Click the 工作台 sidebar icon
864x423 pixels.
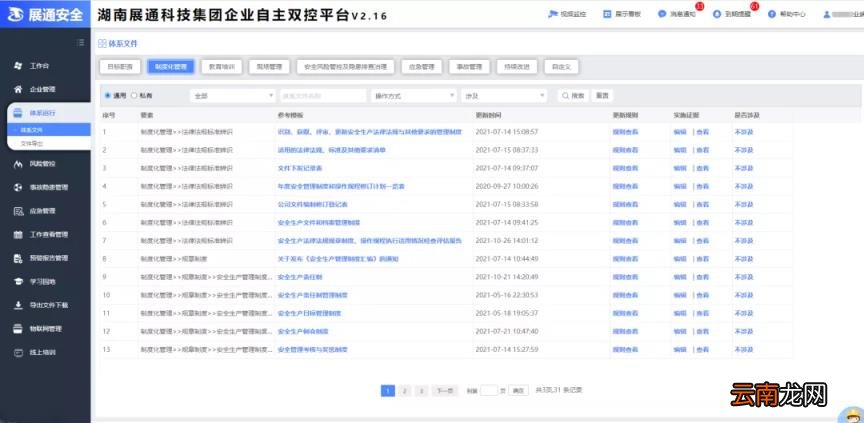(x=18, y=66)
